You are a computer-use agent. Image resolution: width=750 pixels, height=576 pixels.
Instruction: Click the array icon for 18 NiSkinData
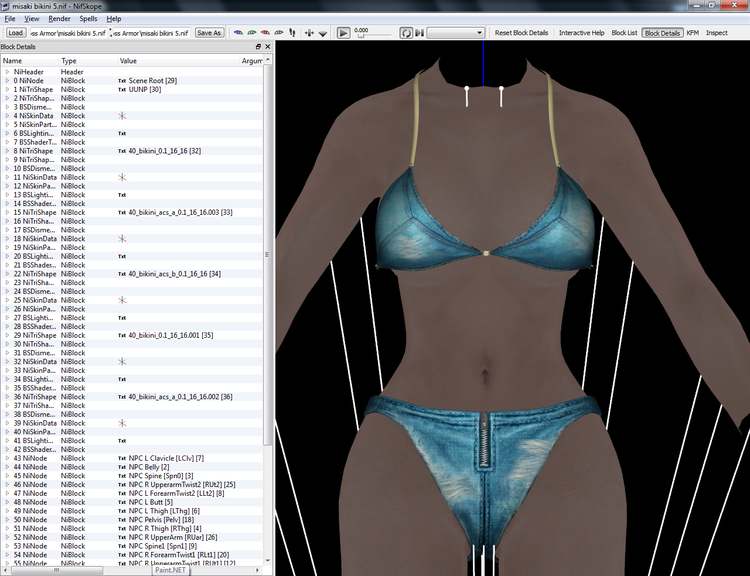[x=122, y=239]
